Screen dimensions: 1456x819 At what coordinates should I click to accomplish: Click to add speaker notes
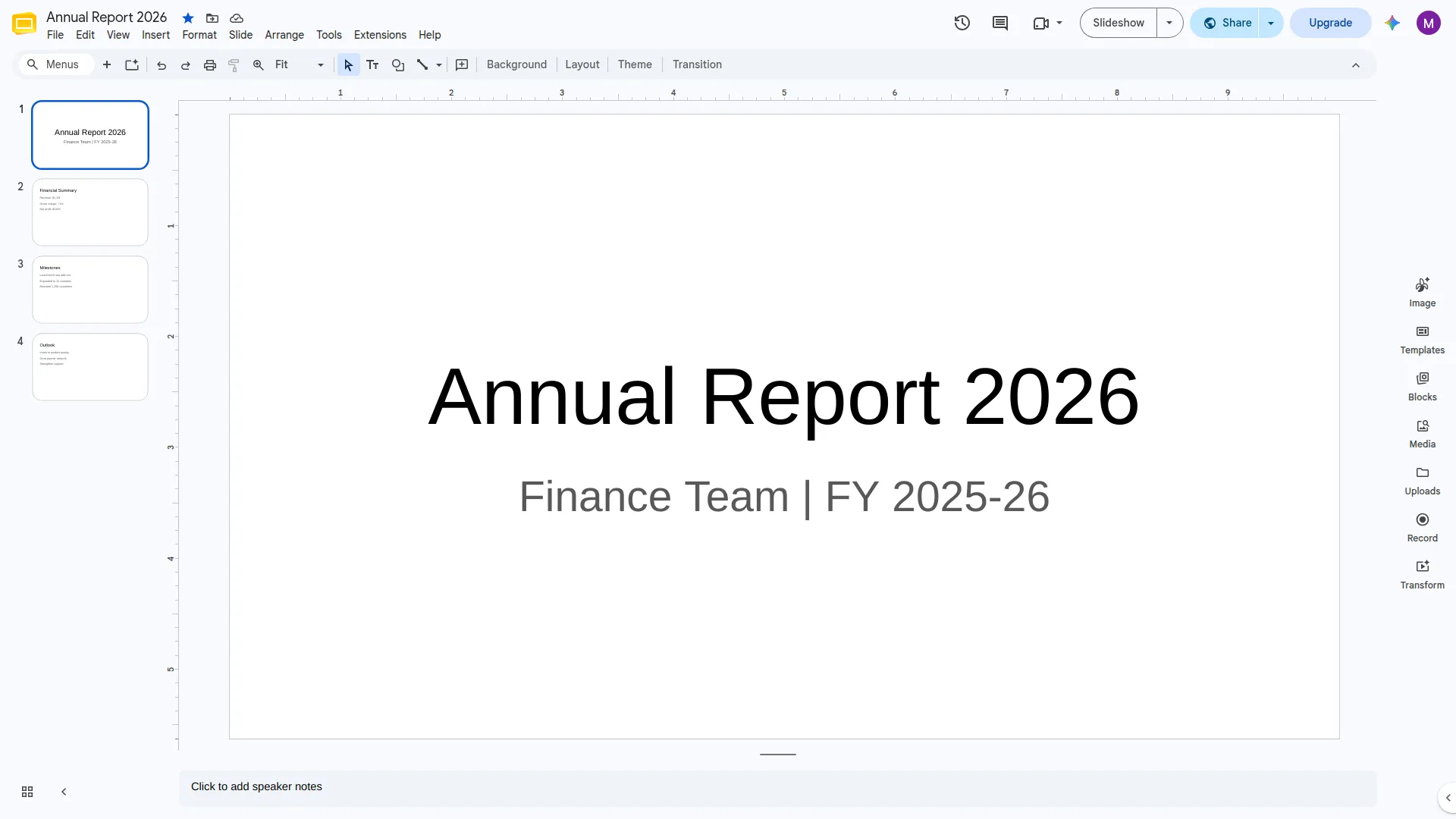point(777,787)
